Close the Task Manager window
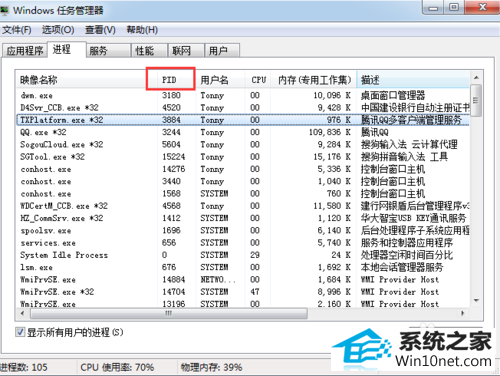 482,7
